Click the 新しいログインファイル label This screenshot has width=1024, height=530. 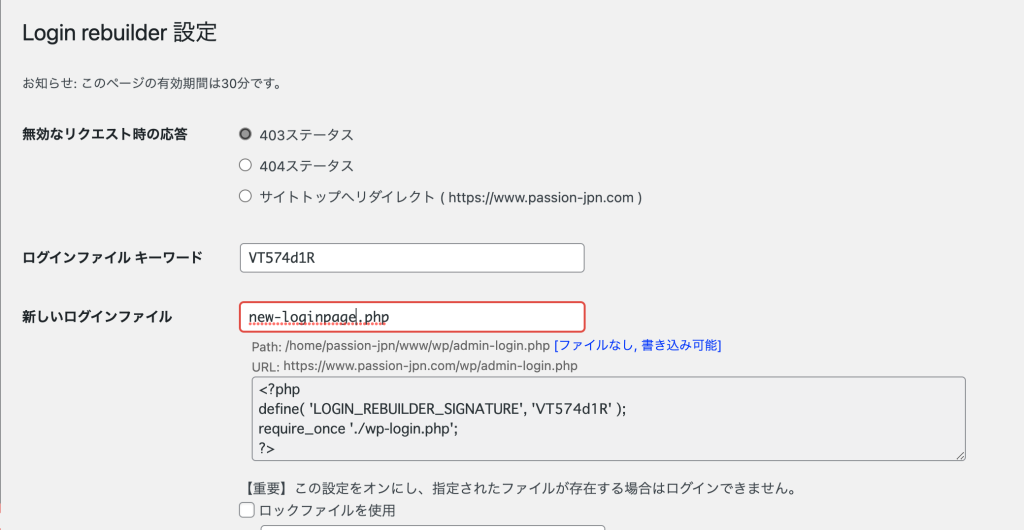[x=97, y=317]
